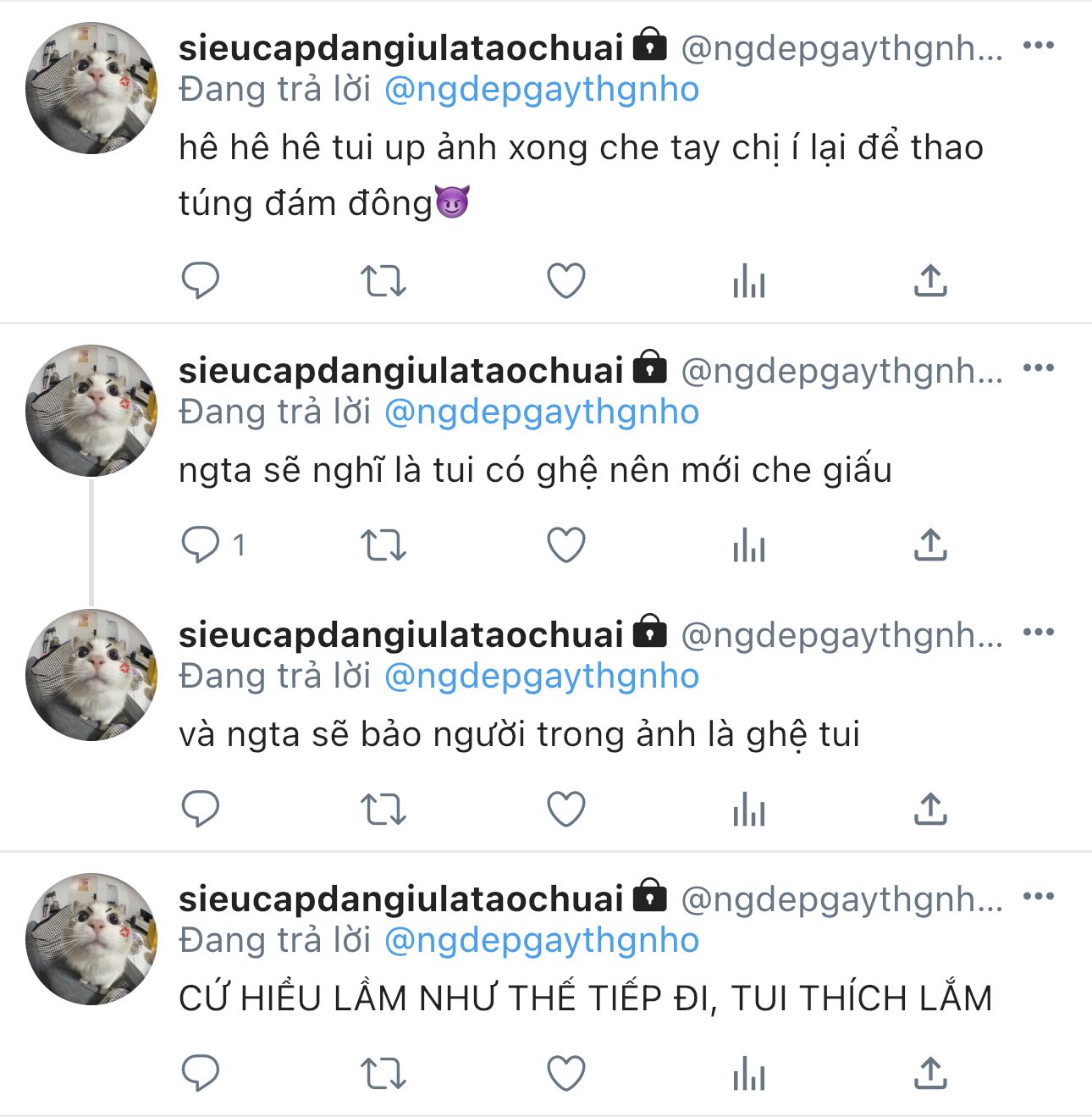Share the 'thao túng đám đông' tweet
Viewport: 1092px width, 1117px height.
[x=930, y=280]
